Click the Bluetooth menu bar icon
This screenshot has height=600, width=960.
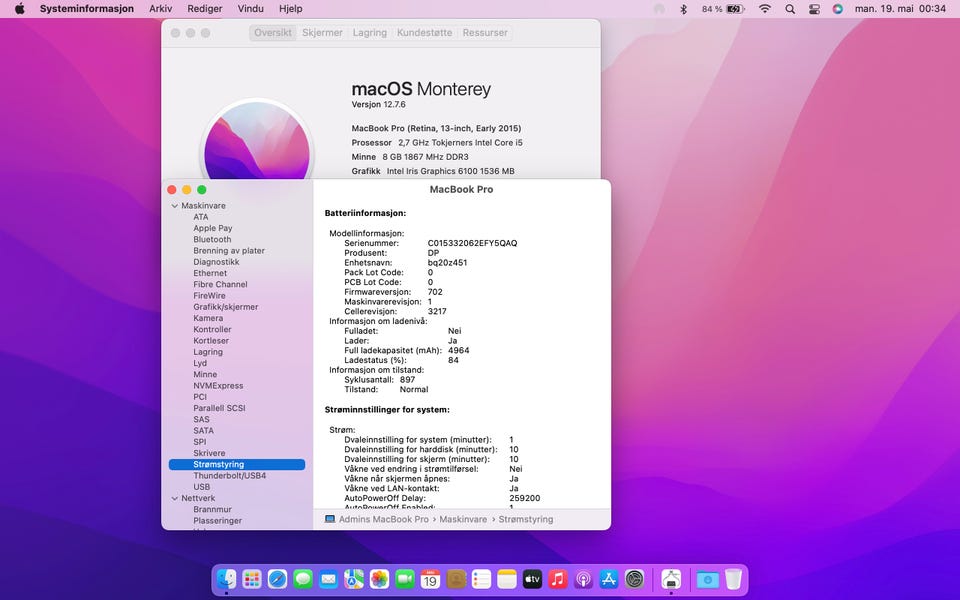pyautogui.click(x=684, y=9)
